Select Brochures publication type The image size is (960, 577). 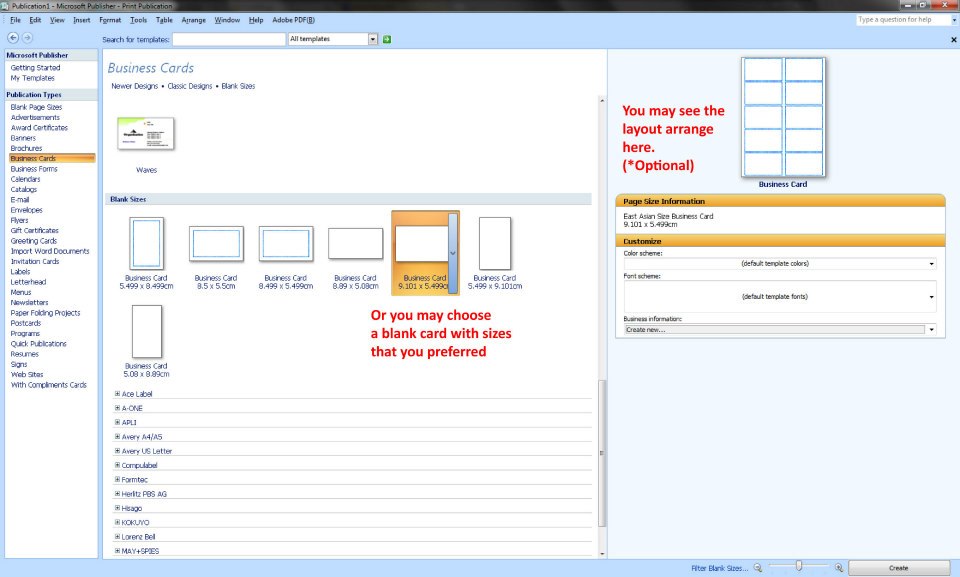[26, 148]
